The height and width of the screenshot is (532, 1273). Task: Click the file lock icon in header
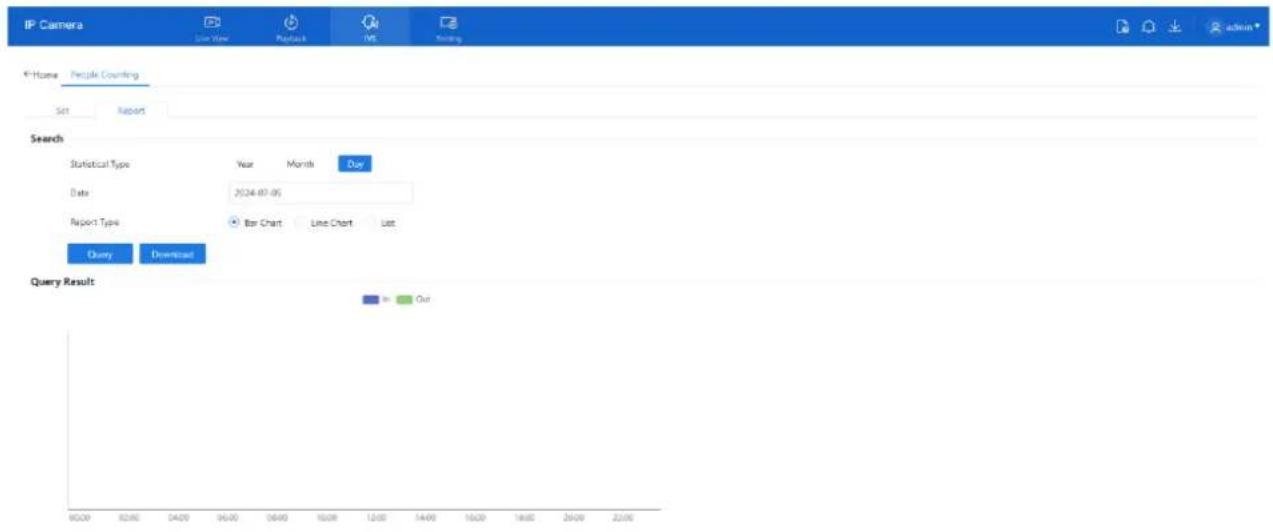click(1124, 28)
